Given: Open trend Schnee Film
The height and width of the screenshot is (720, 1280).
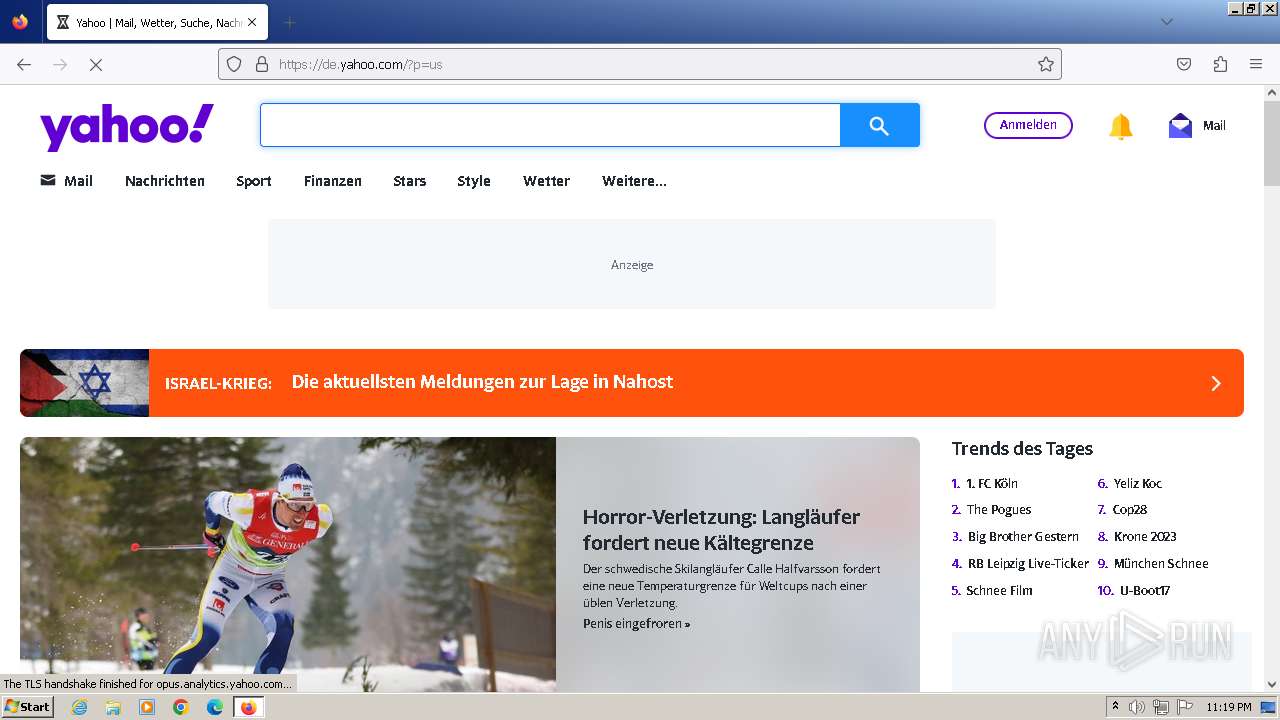Looking at the screenshot, I should point(999,591).
